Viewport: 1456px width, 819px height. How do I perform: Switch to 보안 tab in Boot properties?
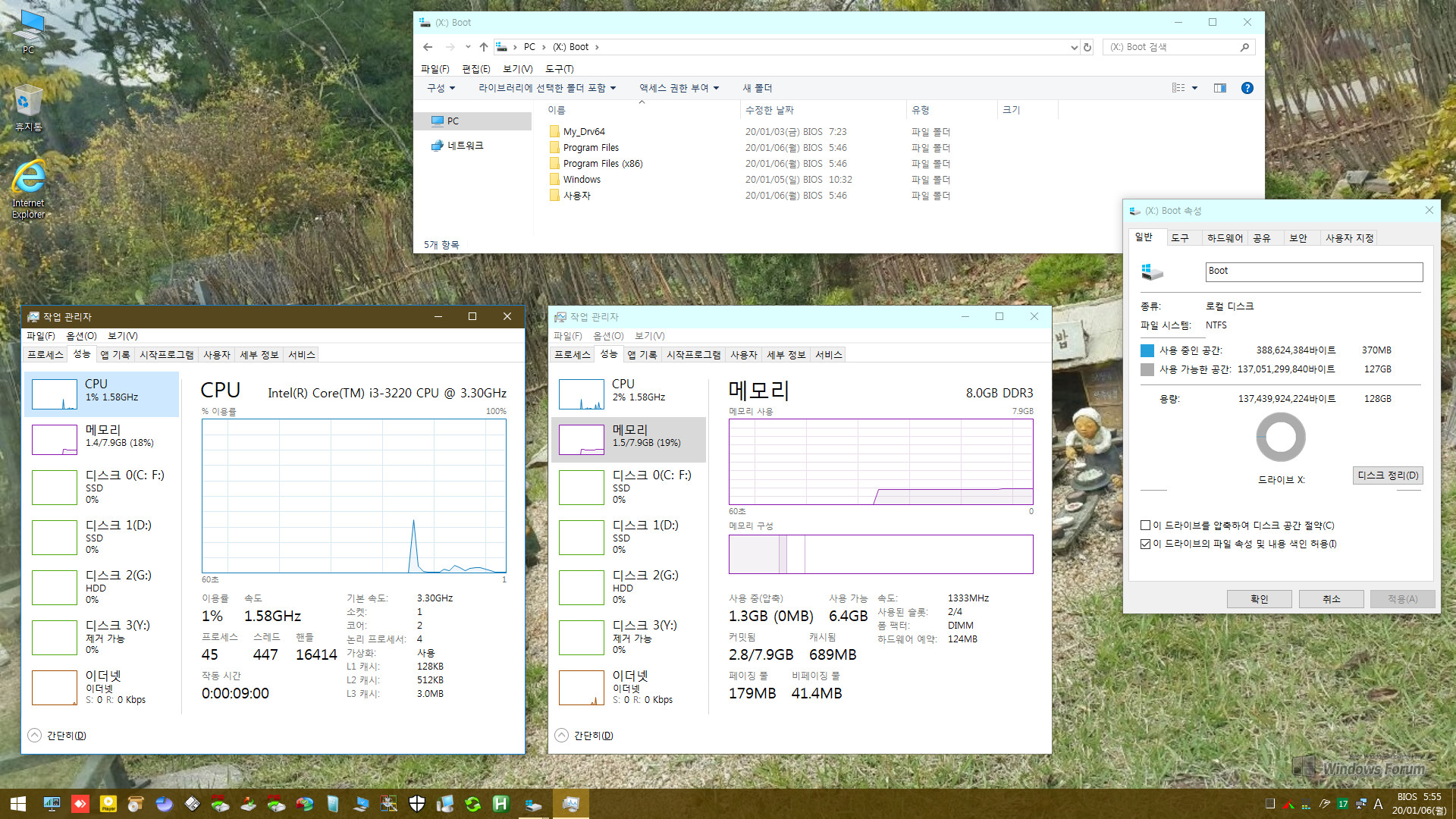1298,238
